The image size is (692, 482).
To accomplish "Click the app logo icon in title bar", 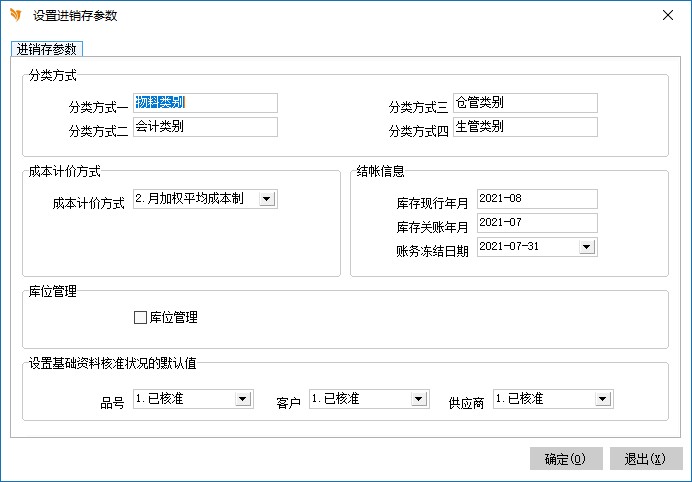I will pos(15,15).
